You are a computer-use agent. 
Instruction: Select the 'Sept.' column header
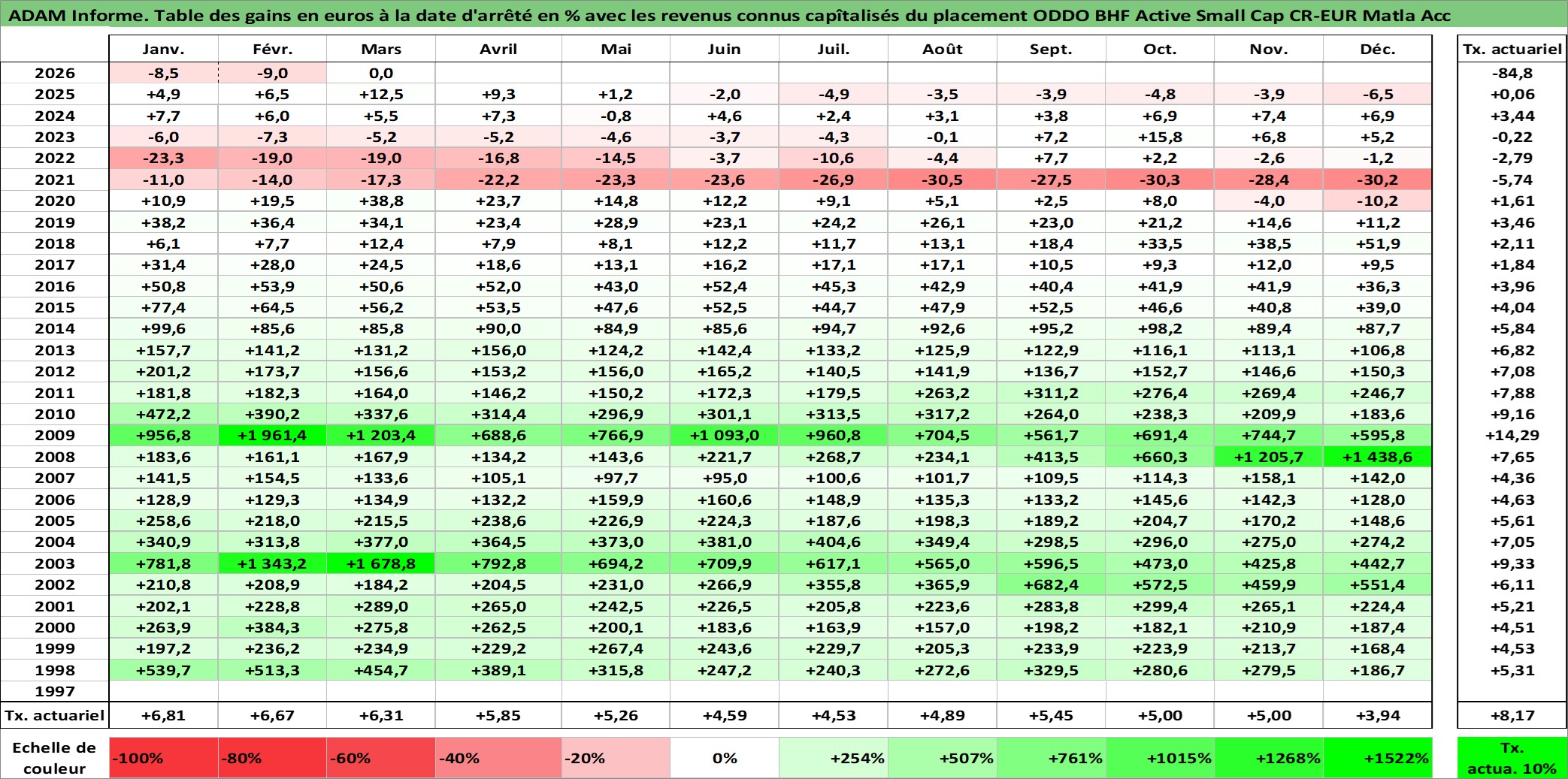pyautogui.click(x=1052, y=50)
